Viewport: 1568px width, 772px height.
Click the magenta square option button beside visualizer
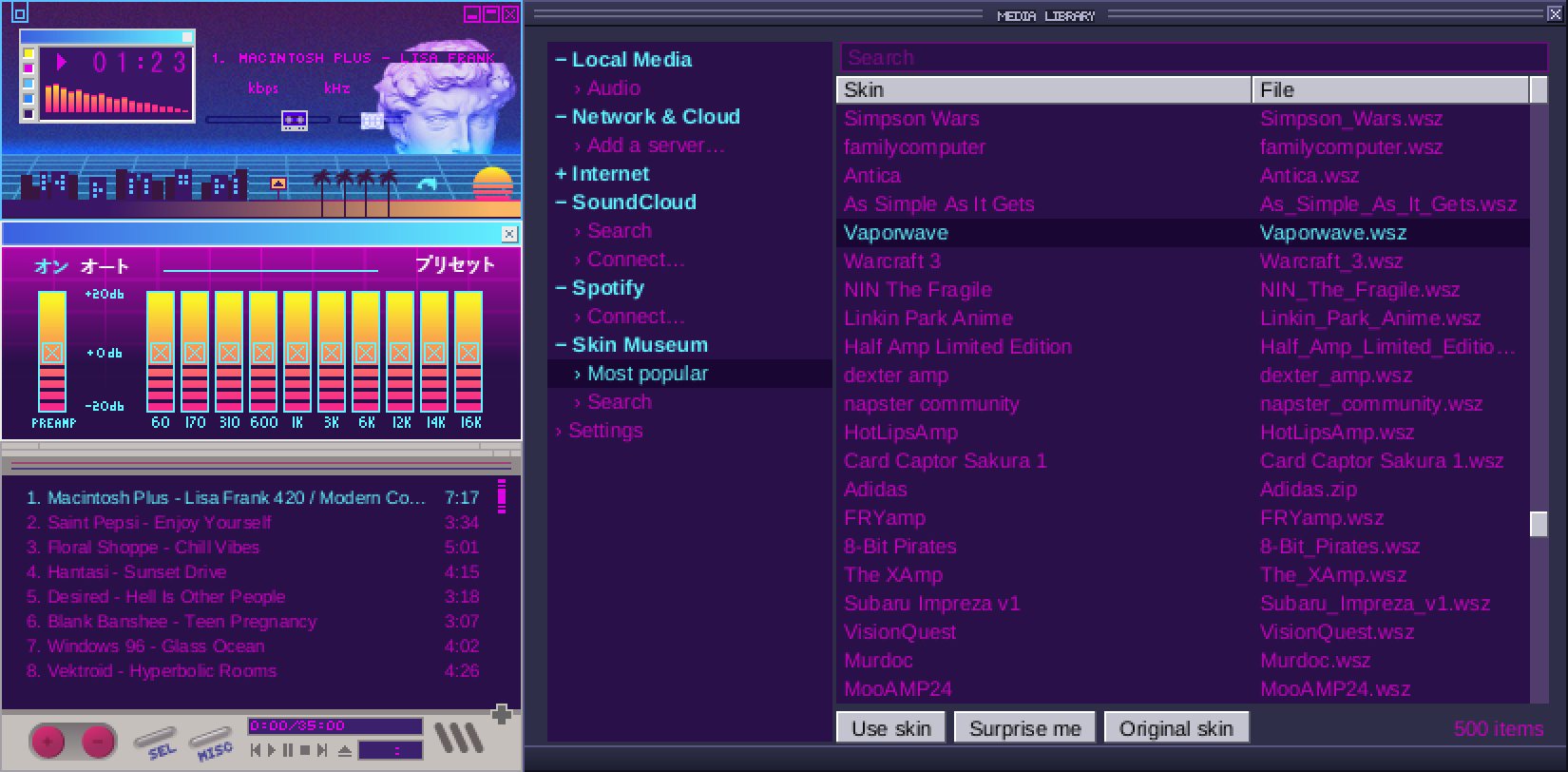[29, 68]
